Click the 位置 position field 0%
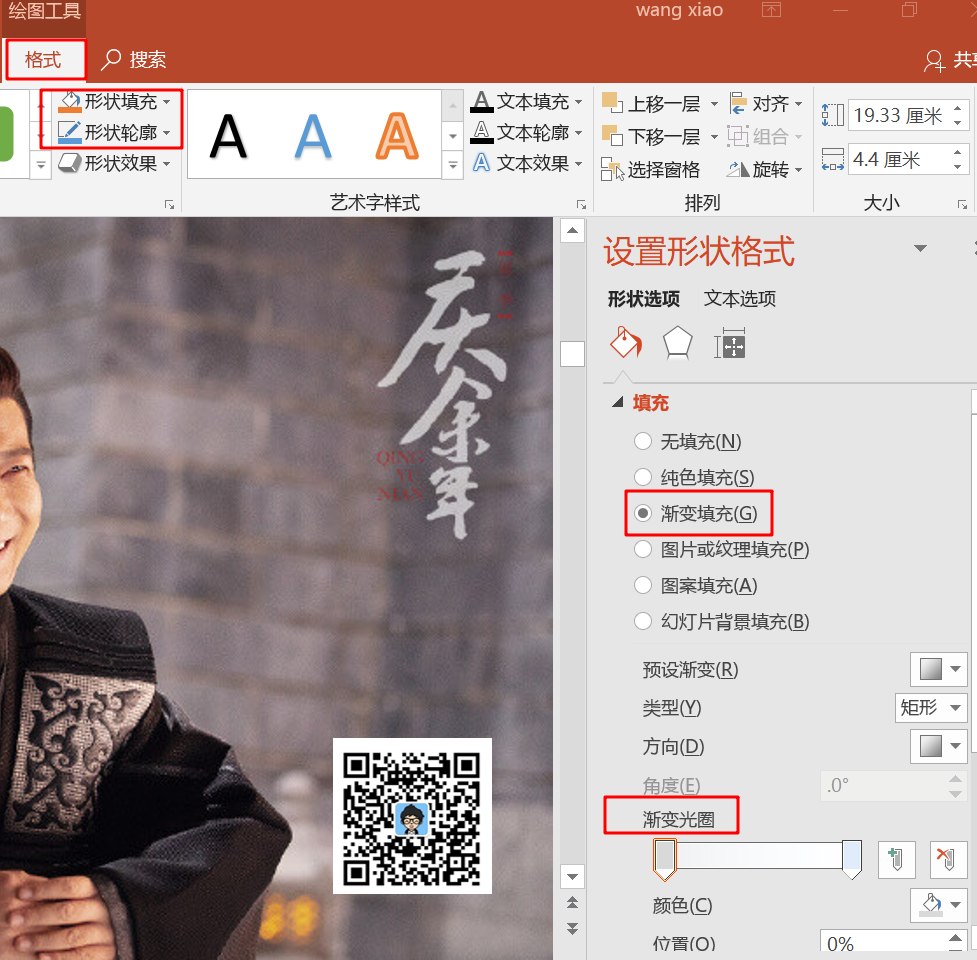 click(884, 943)
